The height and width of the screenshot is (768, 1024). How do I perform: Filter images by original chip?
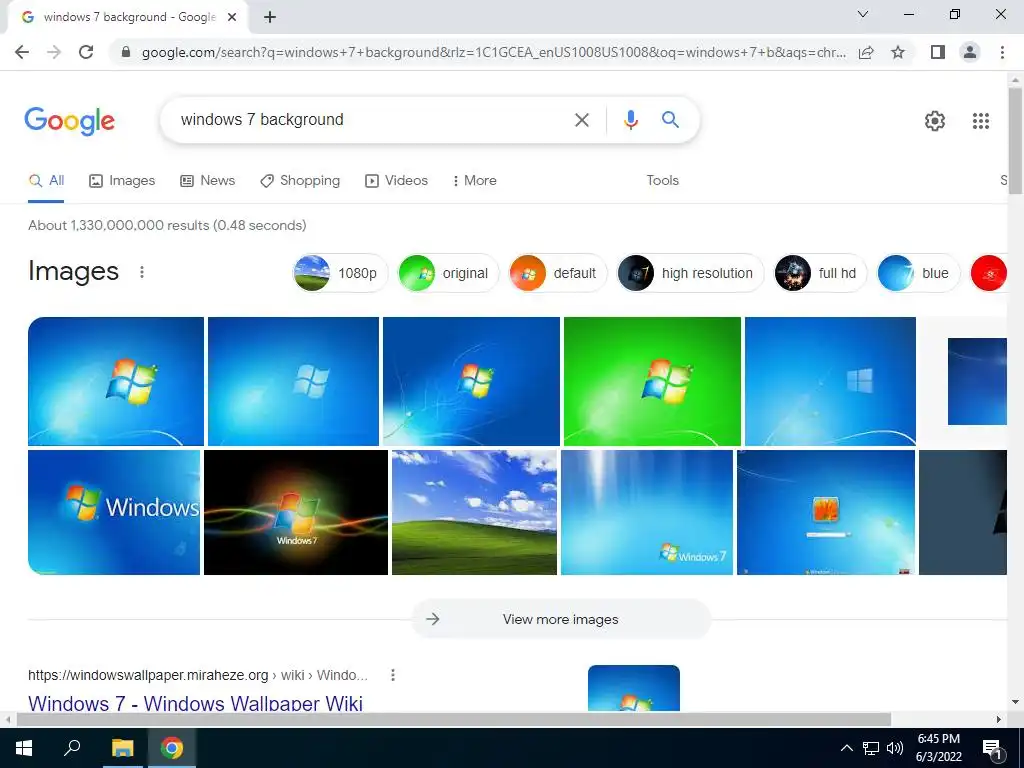click(x=448, y=273)
